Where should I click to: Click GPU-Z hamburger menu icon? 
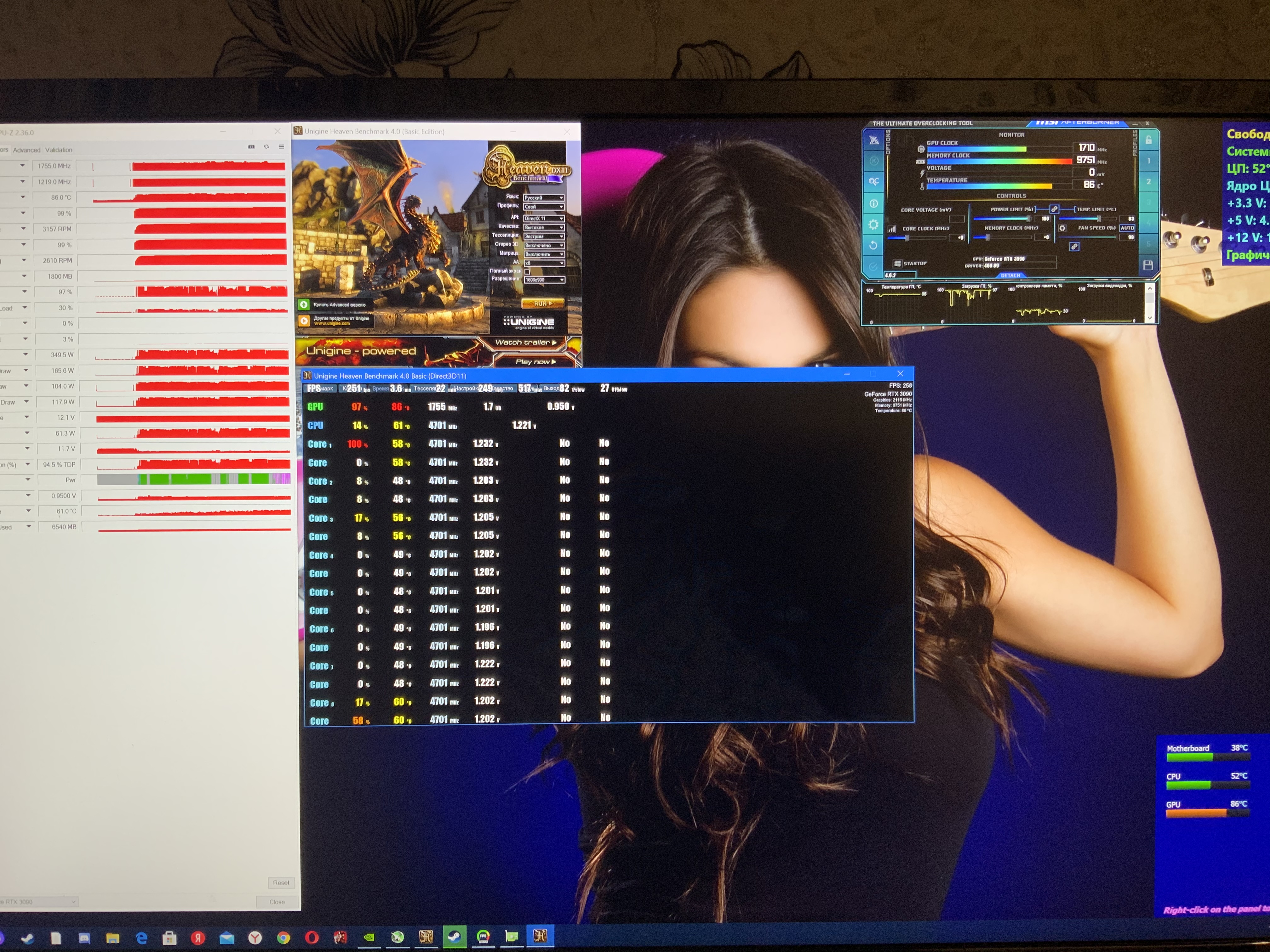(281, 146)
